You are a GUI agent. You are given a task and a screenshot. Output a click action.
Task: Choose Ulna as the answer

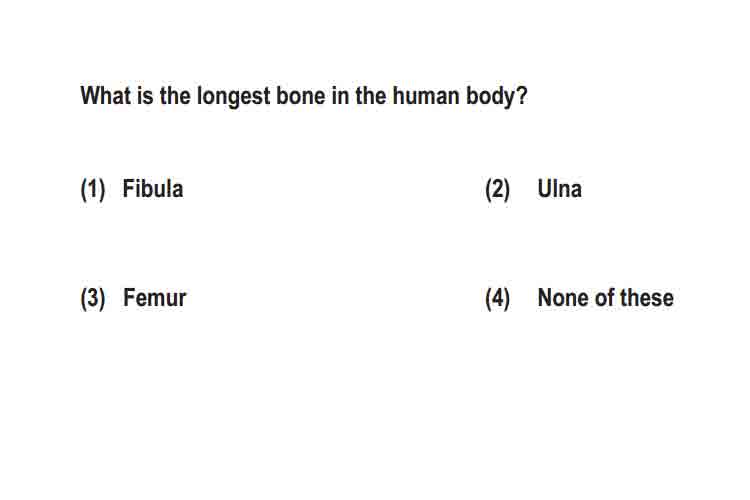pyautogui.click(x=559, y=189)
